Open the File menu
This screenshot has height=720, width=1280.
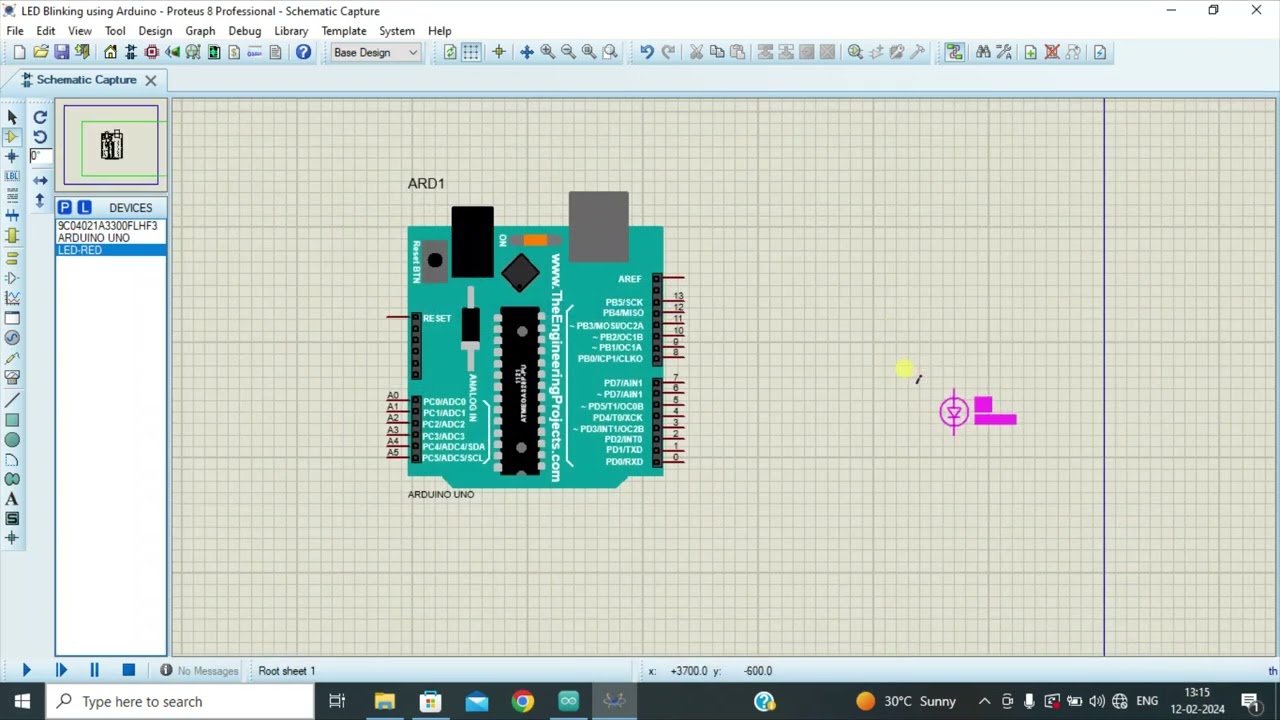(15, 31)
